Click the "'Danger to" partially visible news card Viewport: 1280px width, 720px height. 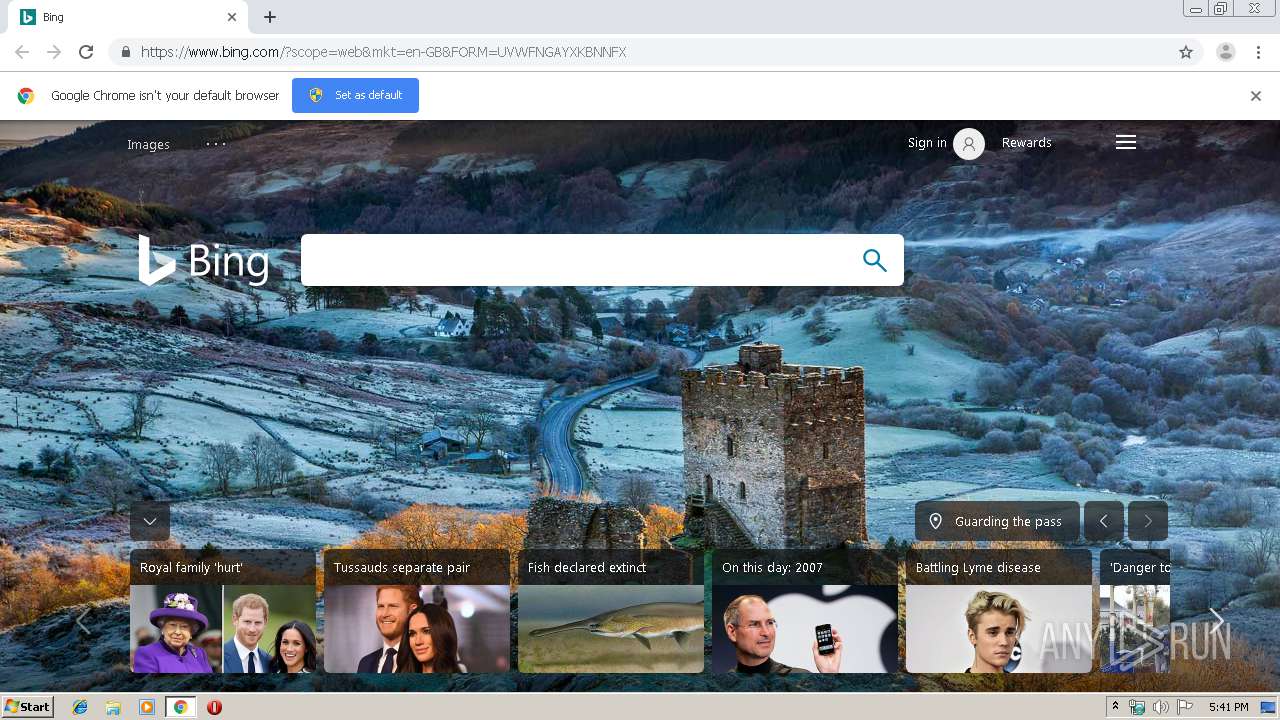[1135, 611]
